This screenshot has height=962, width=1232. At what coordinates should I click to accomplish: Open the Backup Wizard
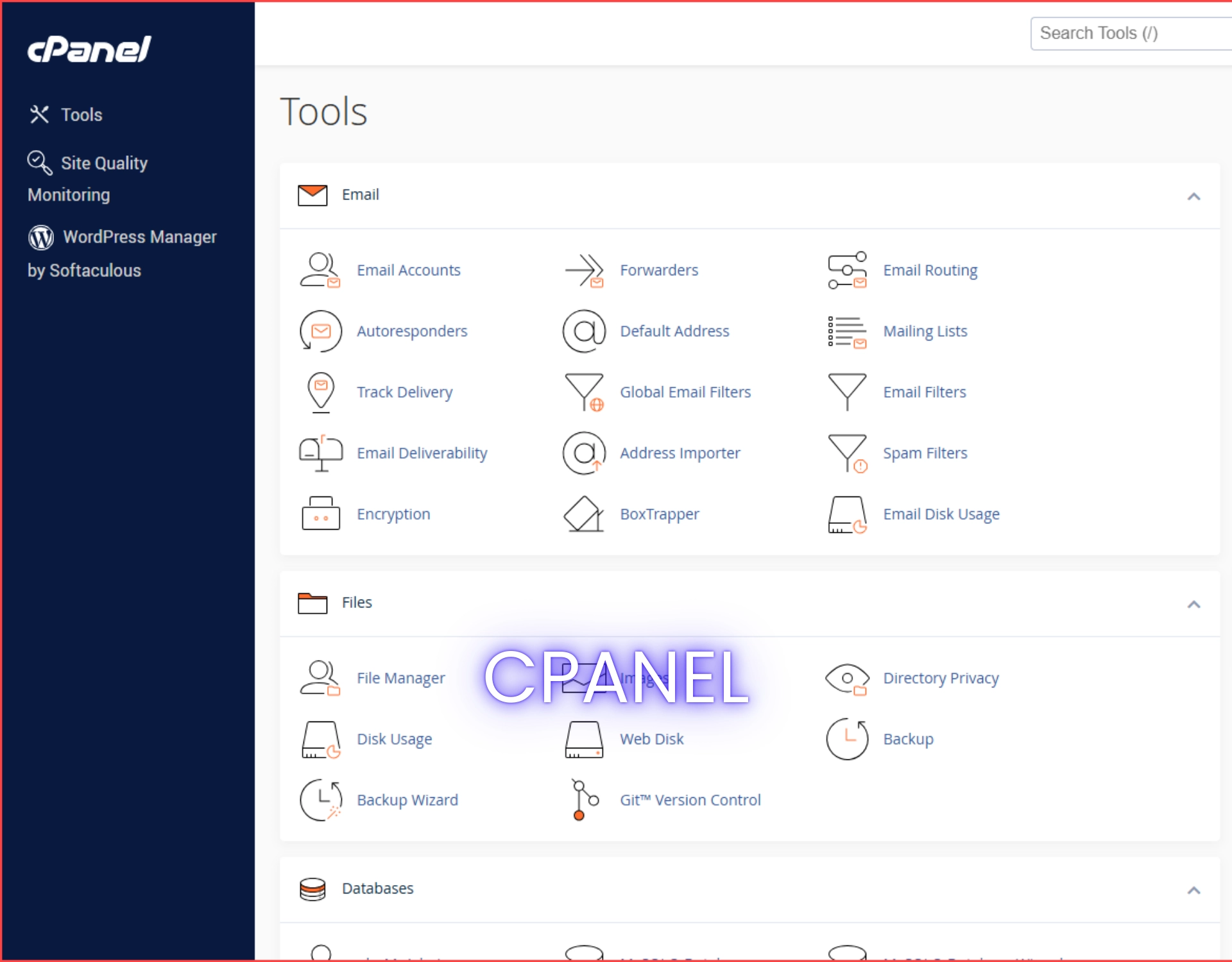(407, 800)
